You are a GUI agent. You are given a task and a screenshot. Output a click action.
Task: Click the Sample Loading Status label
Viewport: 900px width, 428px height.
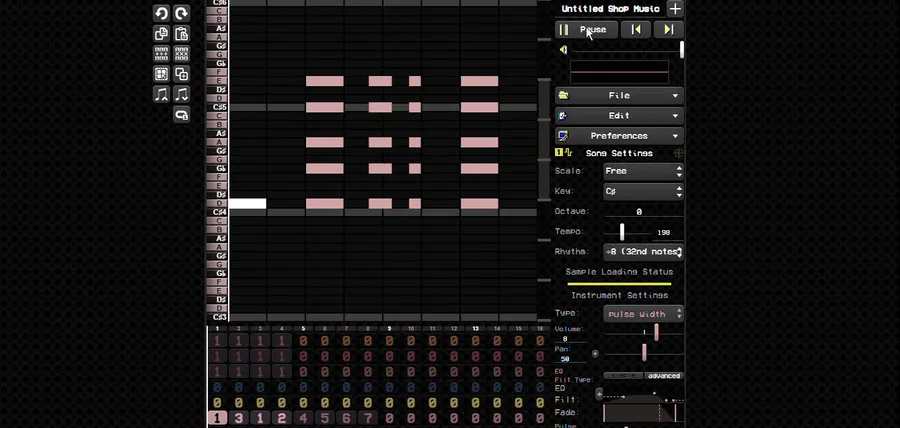pos(619,272)
